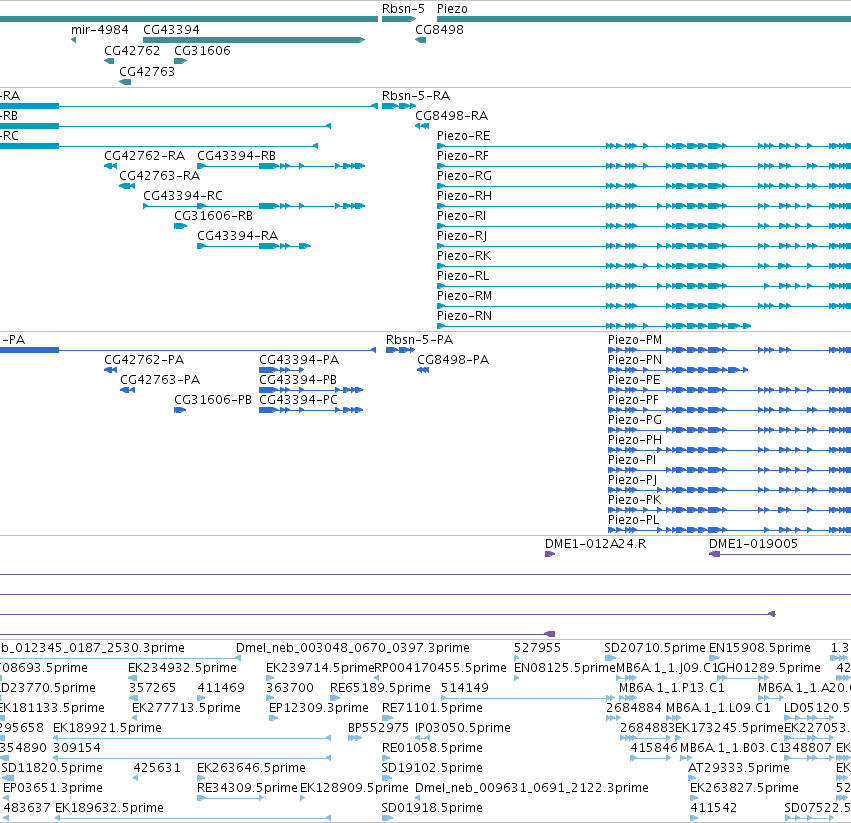Click the CG43394-RB transcript label
Viewport: 851px width, 823px height.
(x=236, y=156)
